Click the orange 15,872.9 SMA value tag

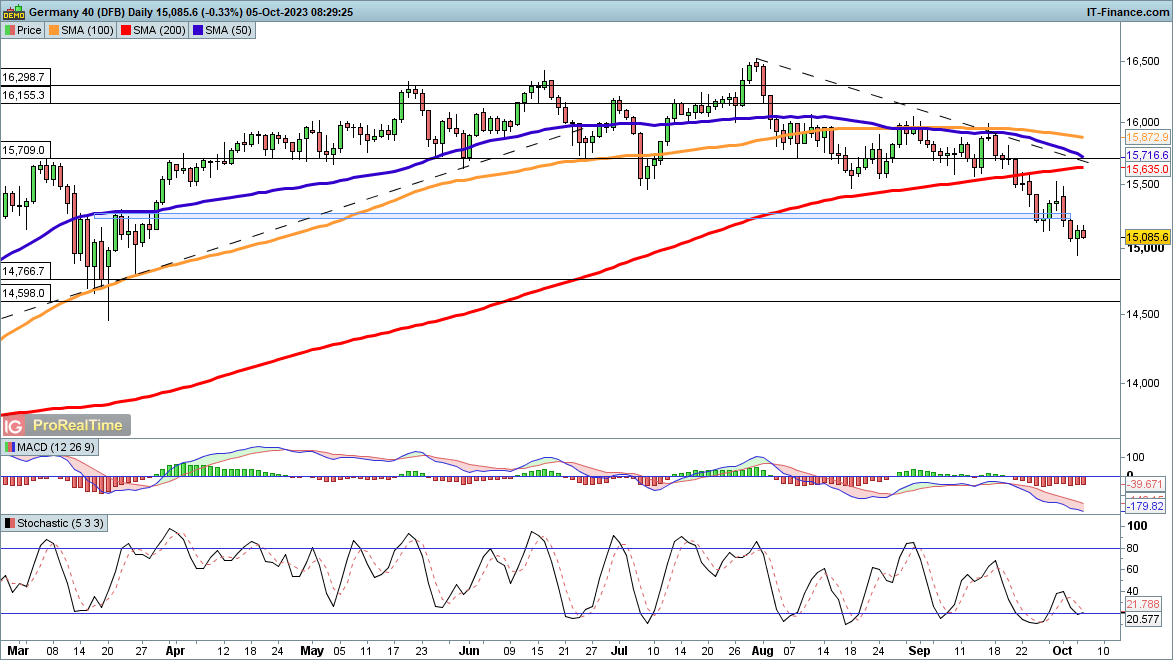point(1147,138)
